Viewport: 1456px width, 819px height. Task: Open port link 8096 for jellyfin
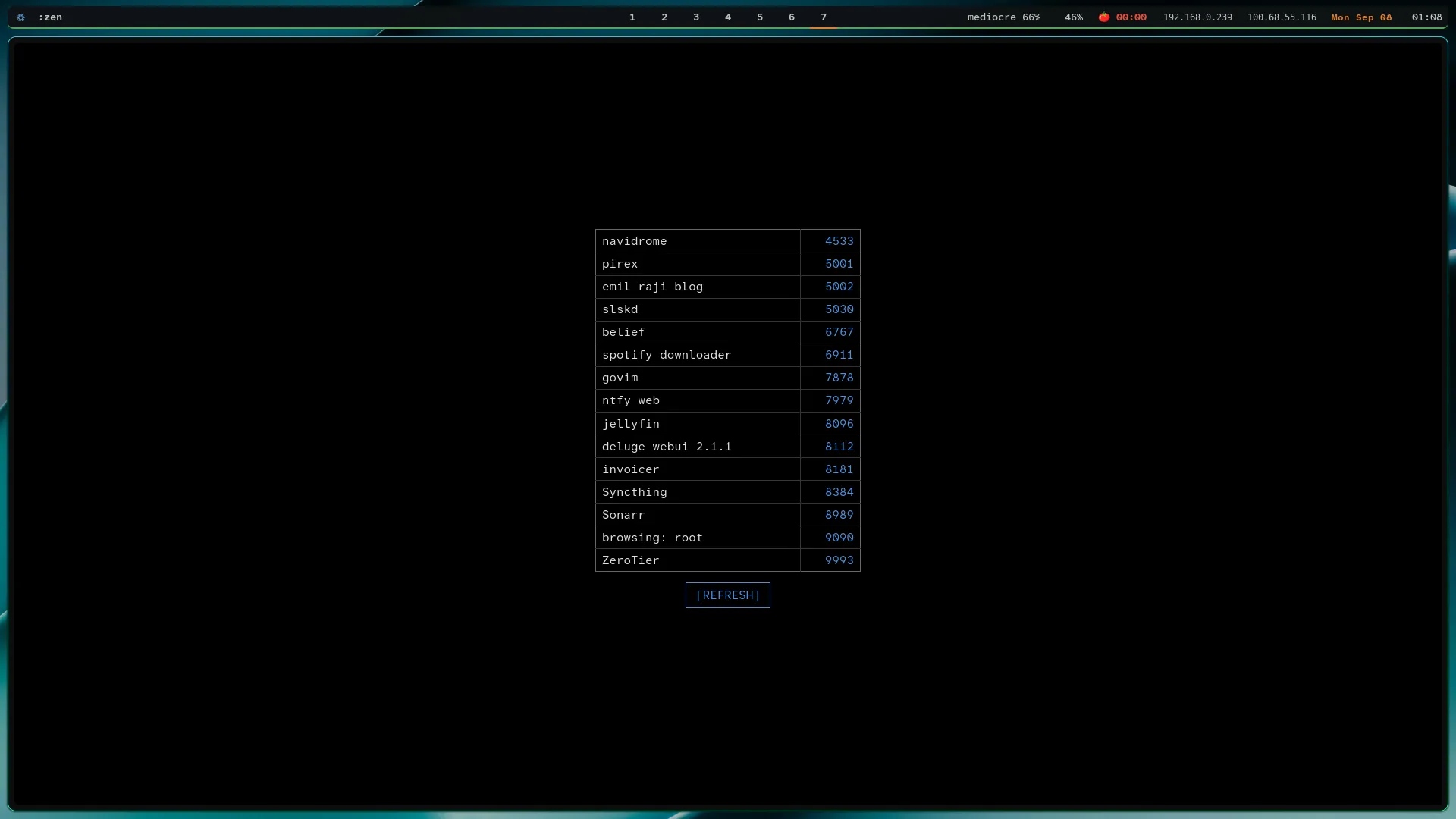(839, 424)
